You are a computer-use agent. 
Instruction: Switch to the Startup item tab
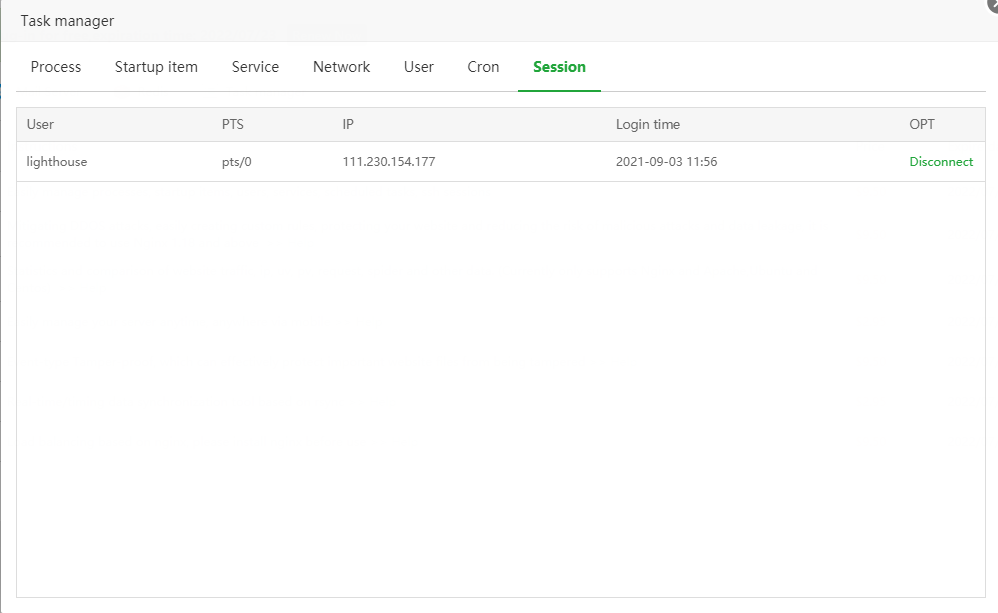coord(156,67)
